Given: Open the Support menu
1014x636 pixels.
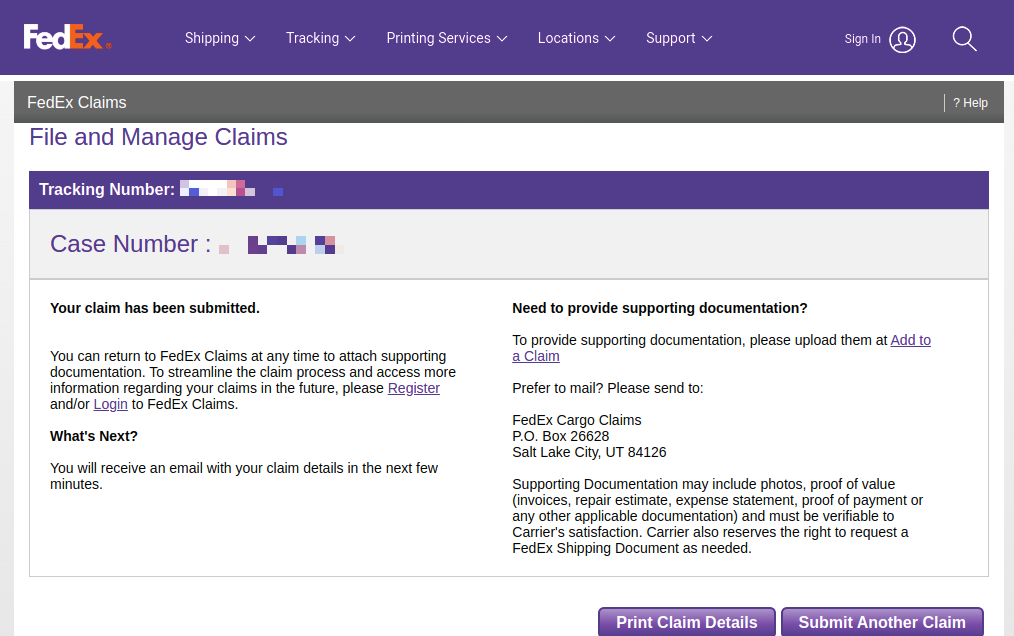Looking at the screenshot, I should (670, 38).
